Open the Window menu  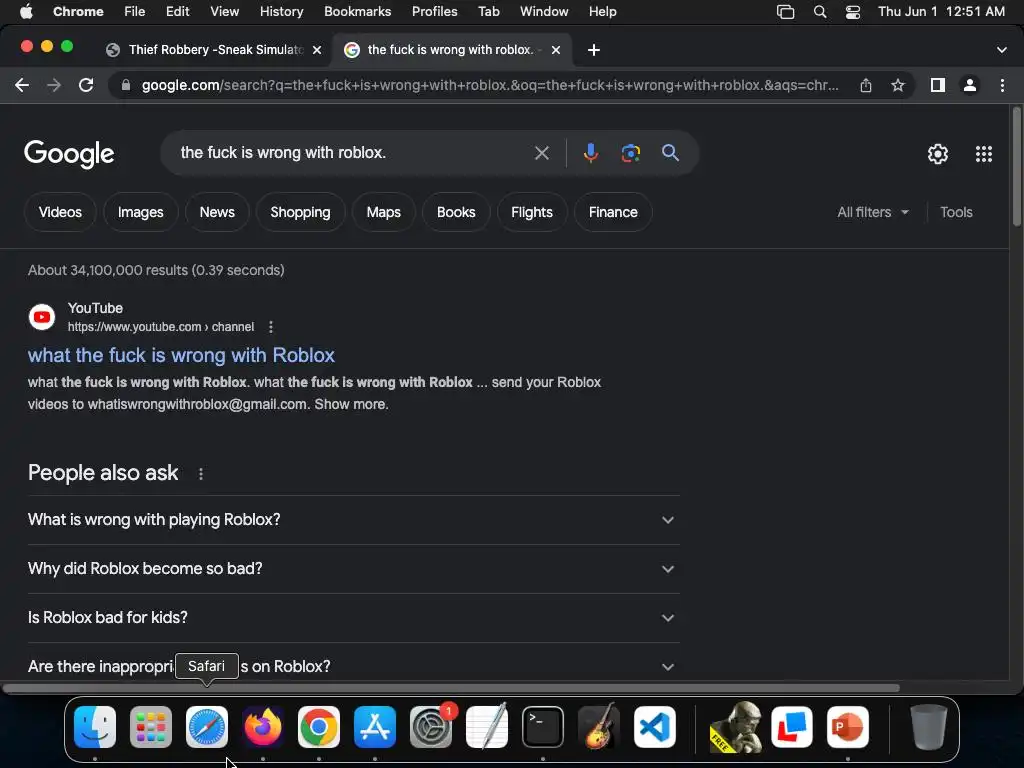click(x=544, y=12)
